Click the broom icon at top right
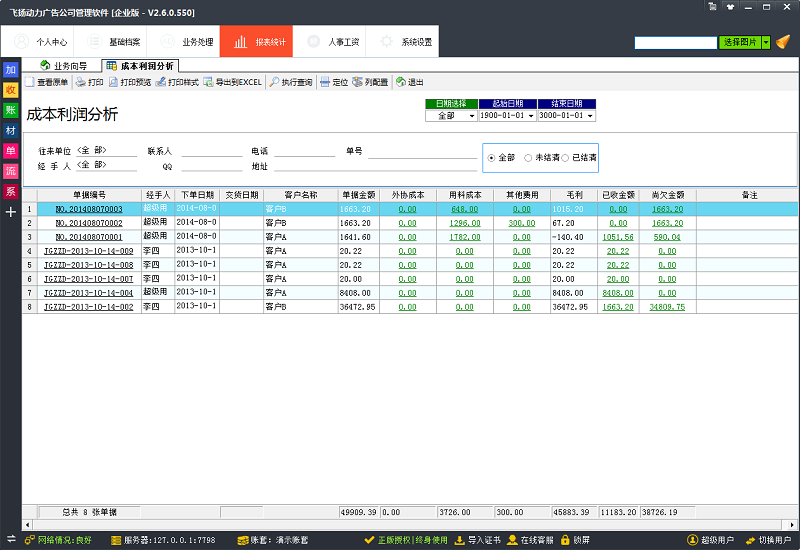This screenshot has width=800, height=550. (783, 43)
